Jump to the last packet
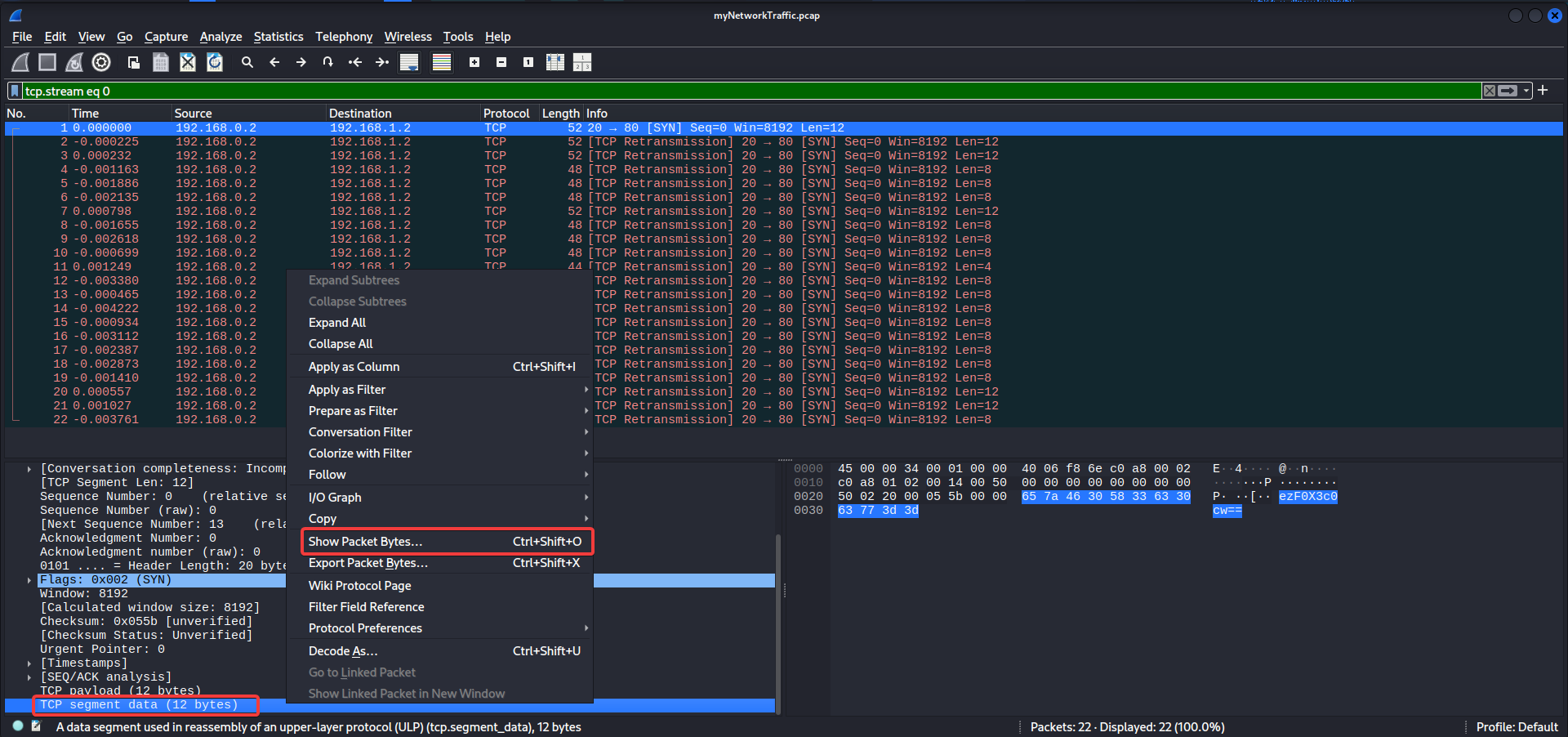This screenshot has height=737, width=1568. [382, 62]
